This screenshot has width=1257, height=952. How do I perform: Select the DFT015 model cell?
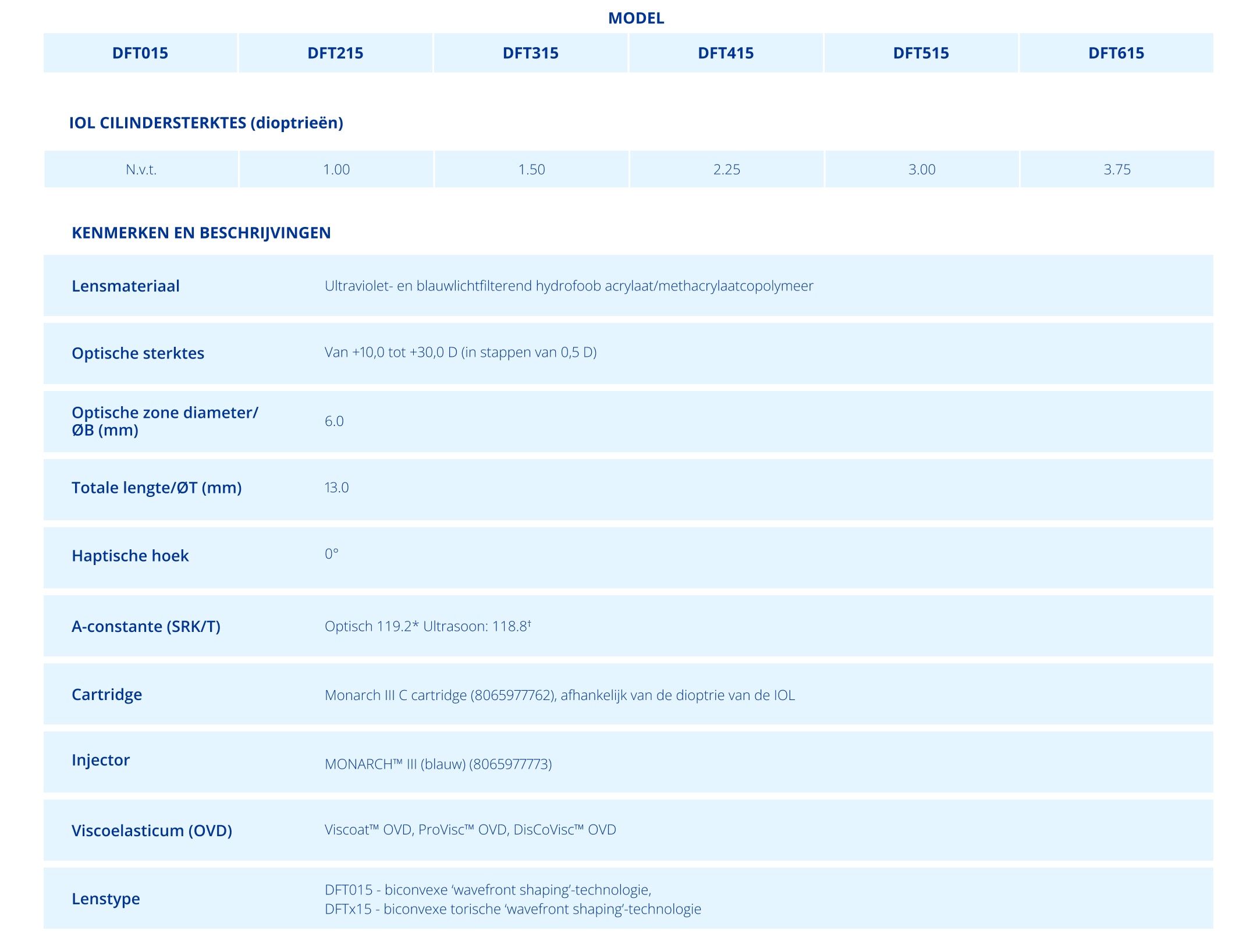point(140,53)
